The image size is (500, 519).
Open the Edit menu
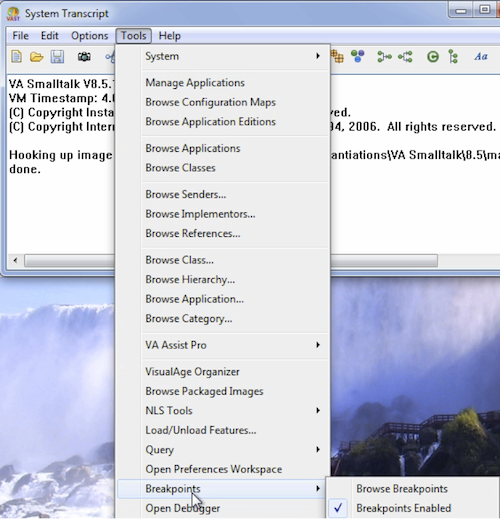pos(49,36)
